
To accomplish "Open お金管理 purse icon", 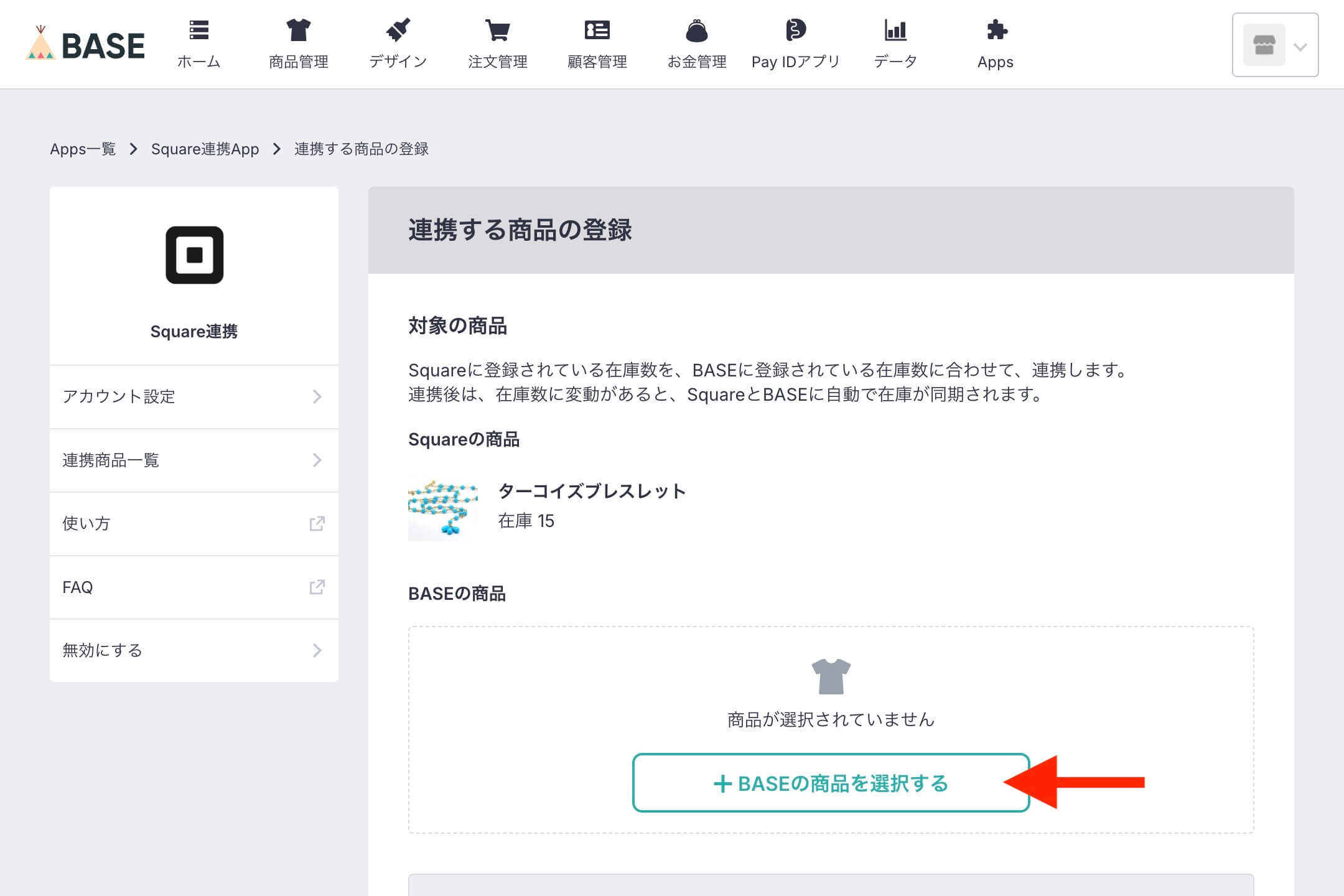I will click(x=696, y=30).
